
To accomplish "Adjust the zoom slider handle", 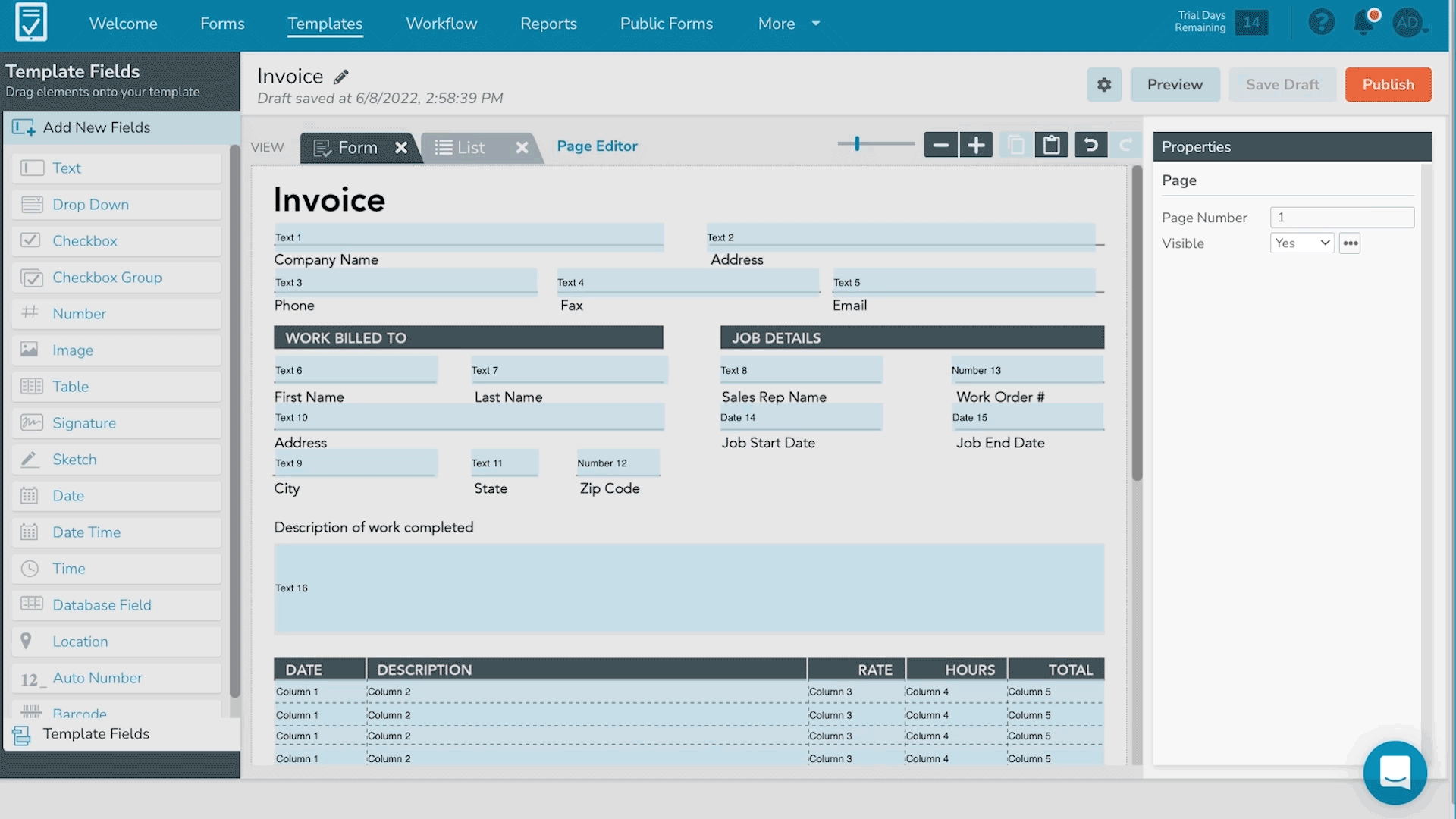I will click(x=857, y=143).
